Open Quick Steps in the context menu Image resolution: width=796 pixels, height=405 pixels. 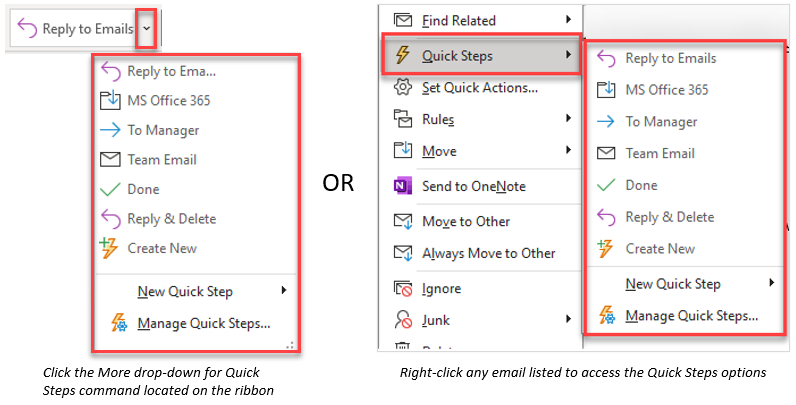(481, 55)
